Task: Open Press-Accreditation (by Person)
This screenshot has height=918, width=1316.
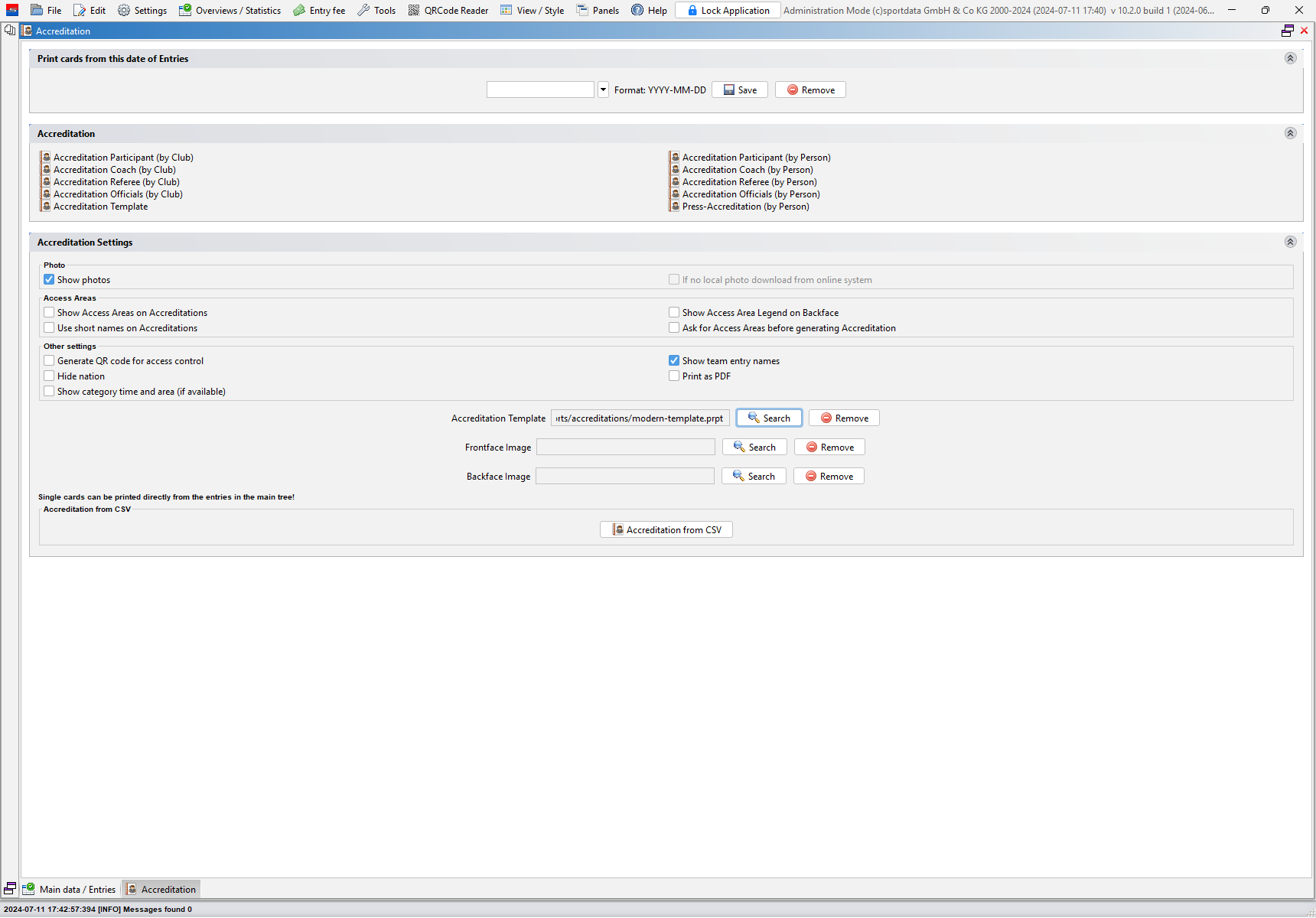Action: [740, 207]
